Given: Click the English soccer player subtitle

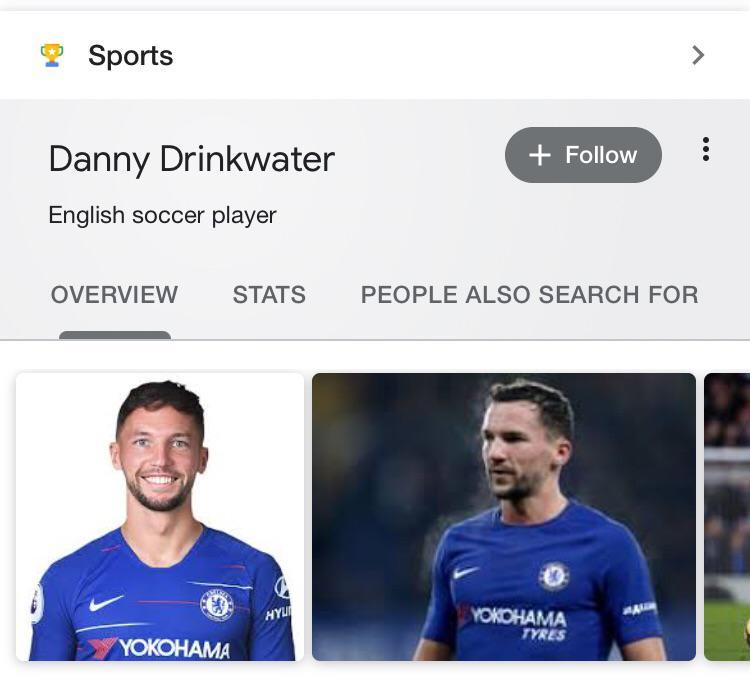Looking at the screenshot, I should pos(162,215).
